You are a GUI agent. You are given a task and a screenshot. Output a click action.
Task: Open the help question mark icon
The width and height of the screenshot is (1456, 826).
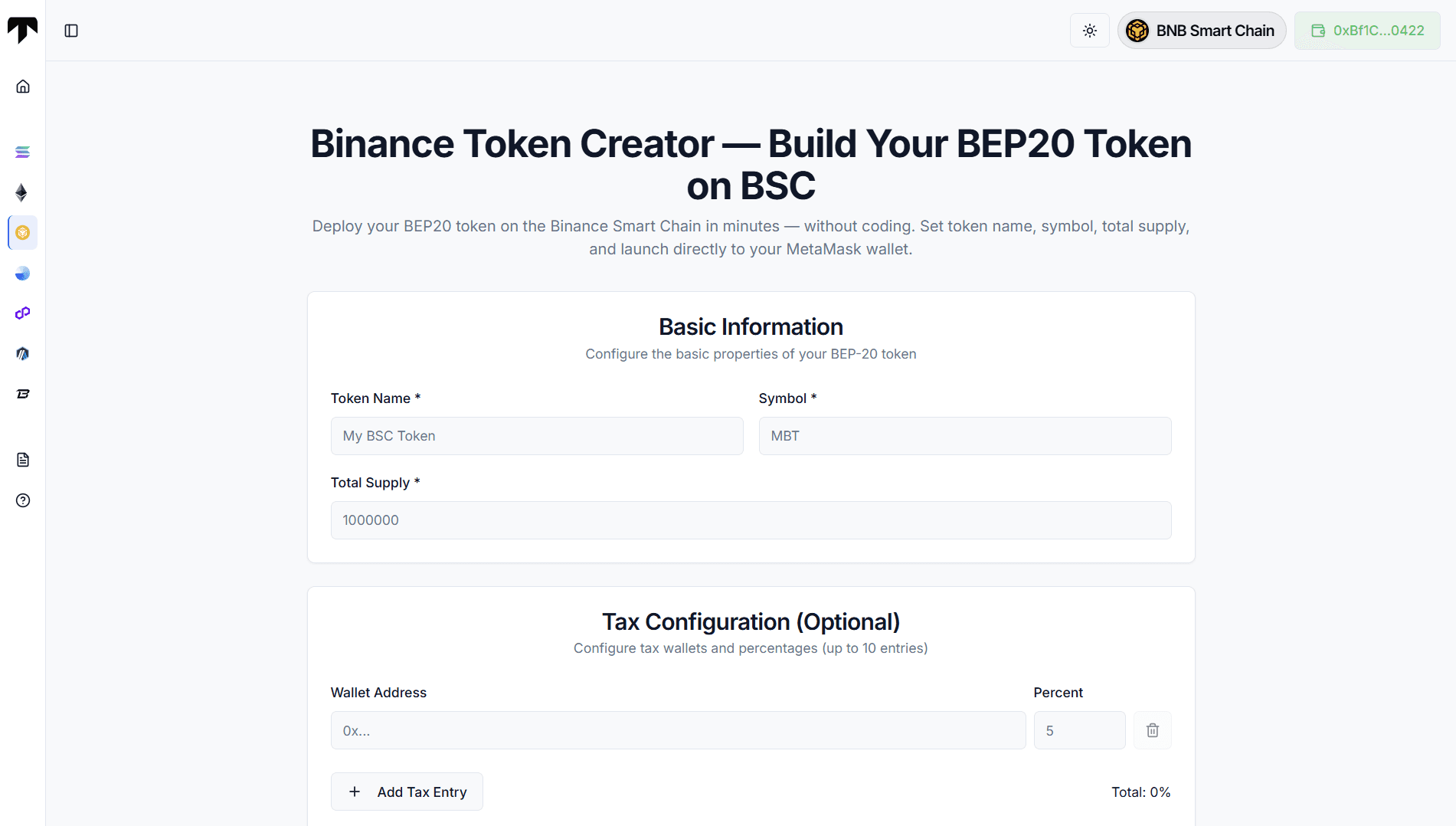coord(23,500)
